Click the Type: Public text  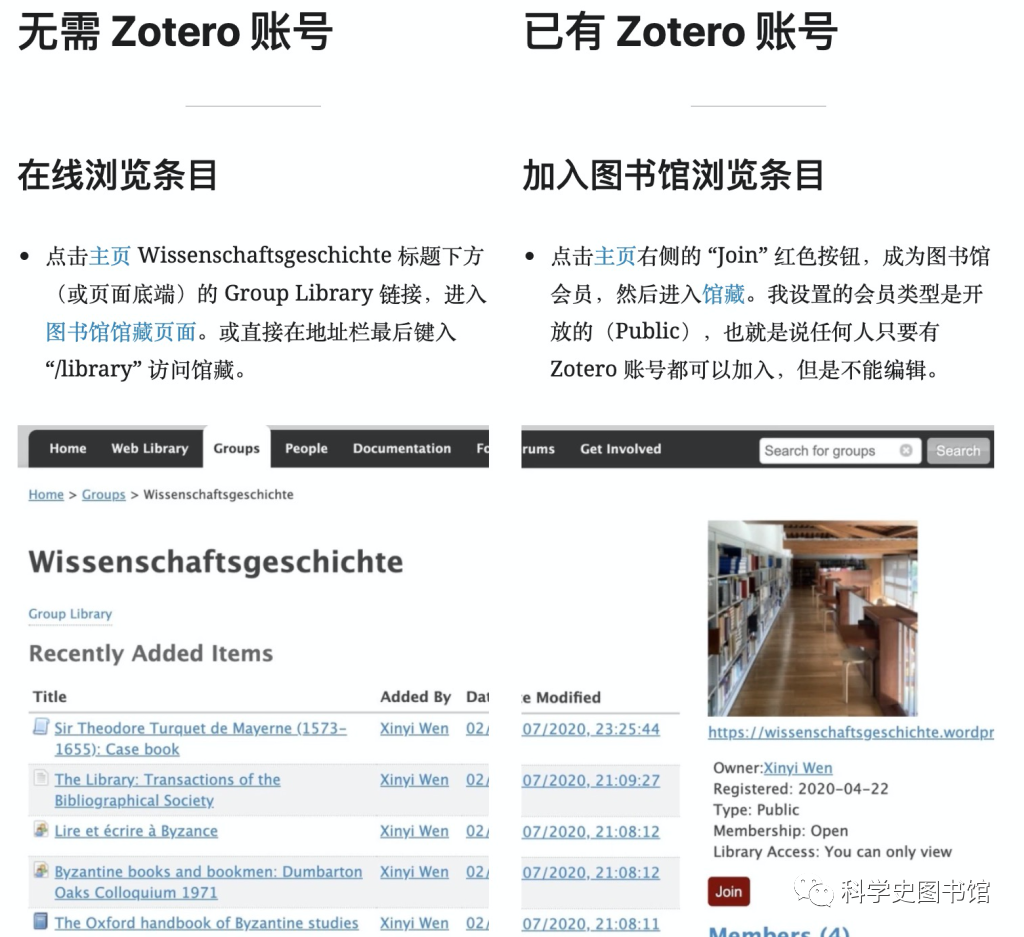[x=756, y=810]
